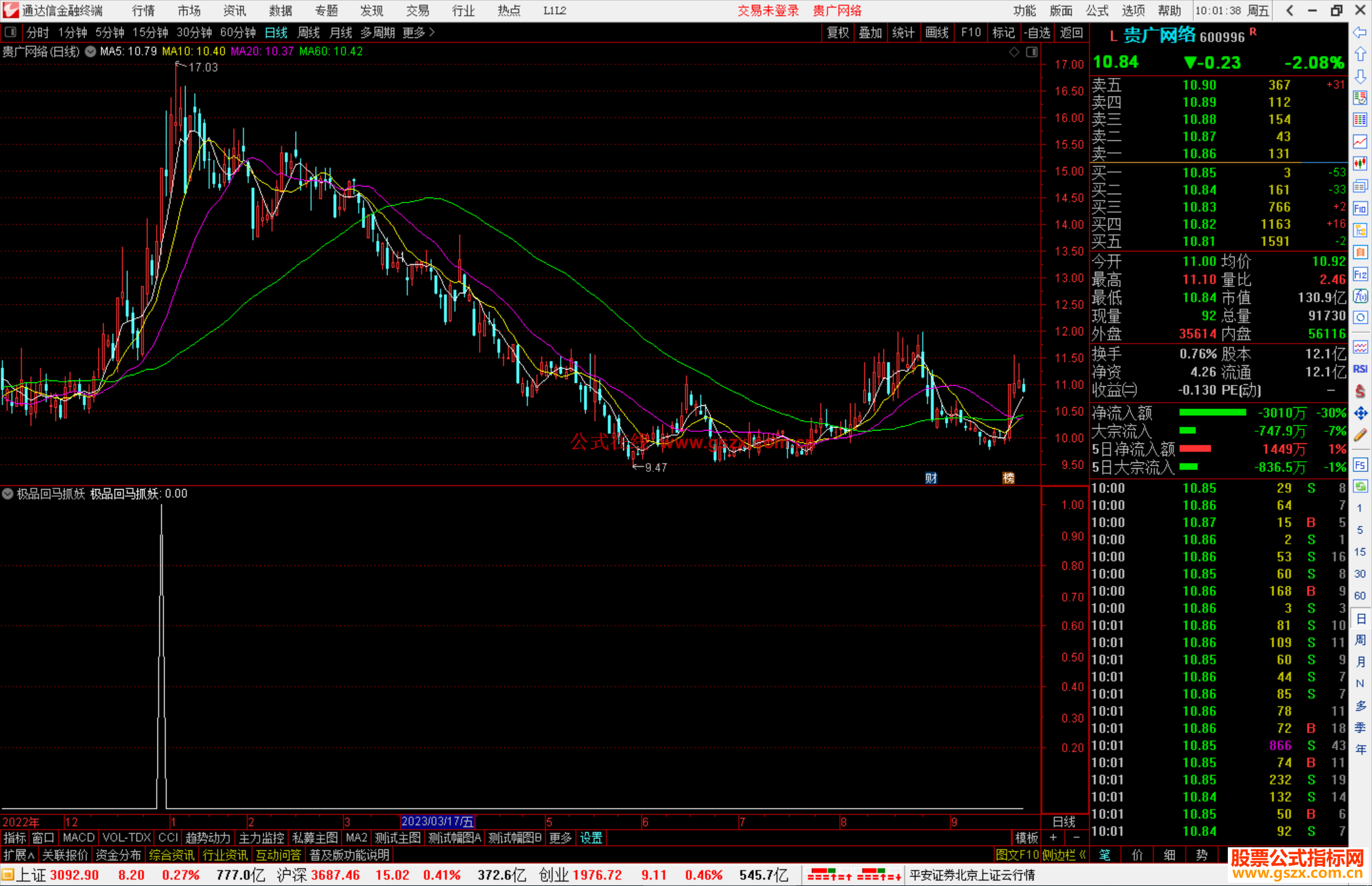The image size is (1372, 886).
Task: Toggle 叠加 overlay option
Action: point(871,32)
